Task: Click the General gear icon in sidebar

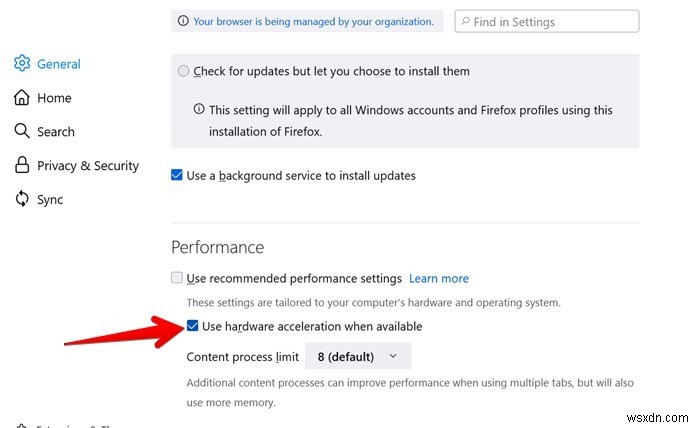Action: click(x=22, y=64)
